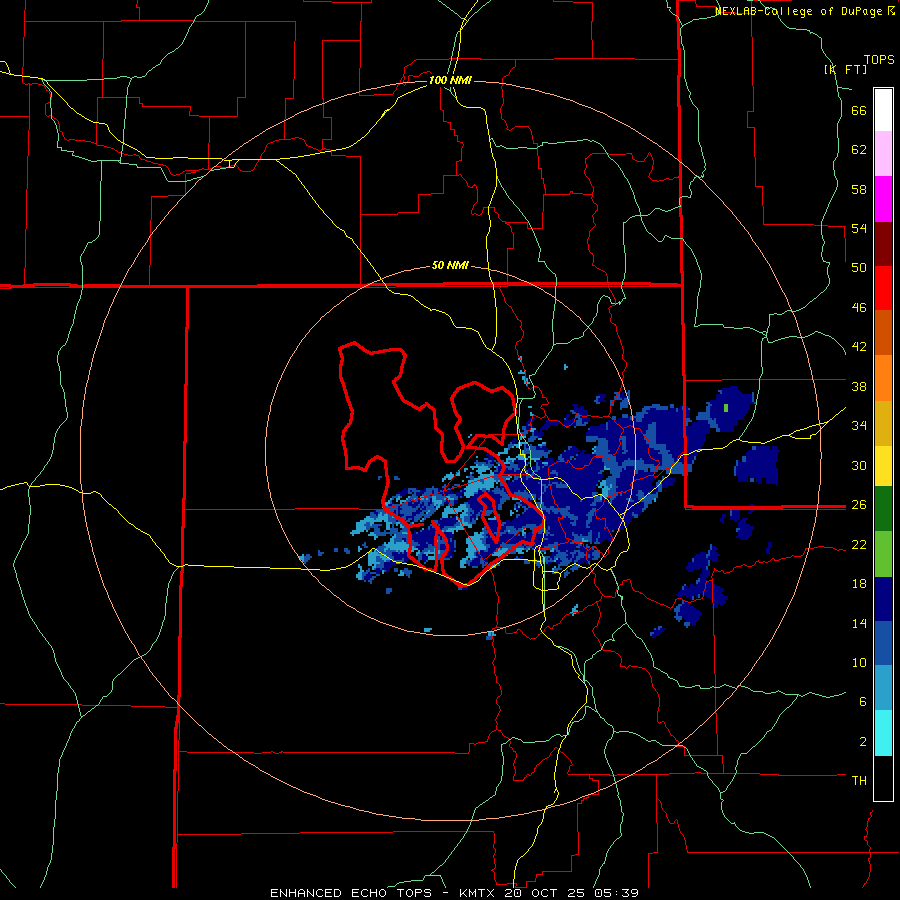Click the 2 legend scale label
This screenshot has height=900, width=900.
863,742
